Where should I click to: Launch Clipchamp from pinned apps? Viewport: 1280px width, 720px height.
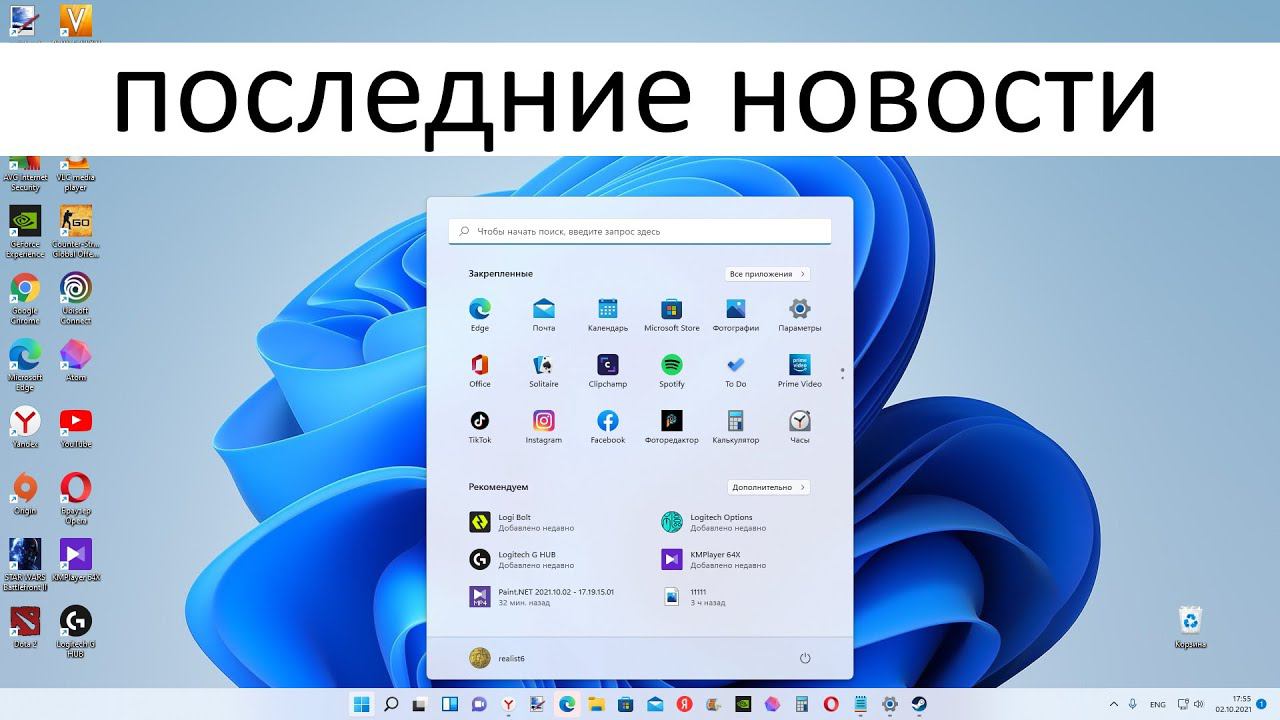coord(608,370)
